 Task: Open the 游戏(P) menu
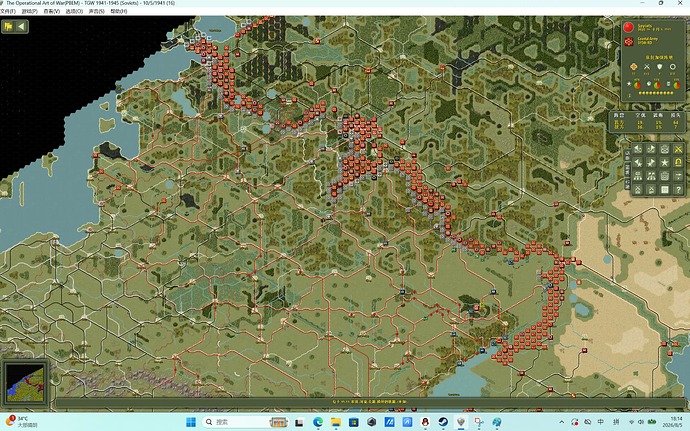(x=29, y=11)
